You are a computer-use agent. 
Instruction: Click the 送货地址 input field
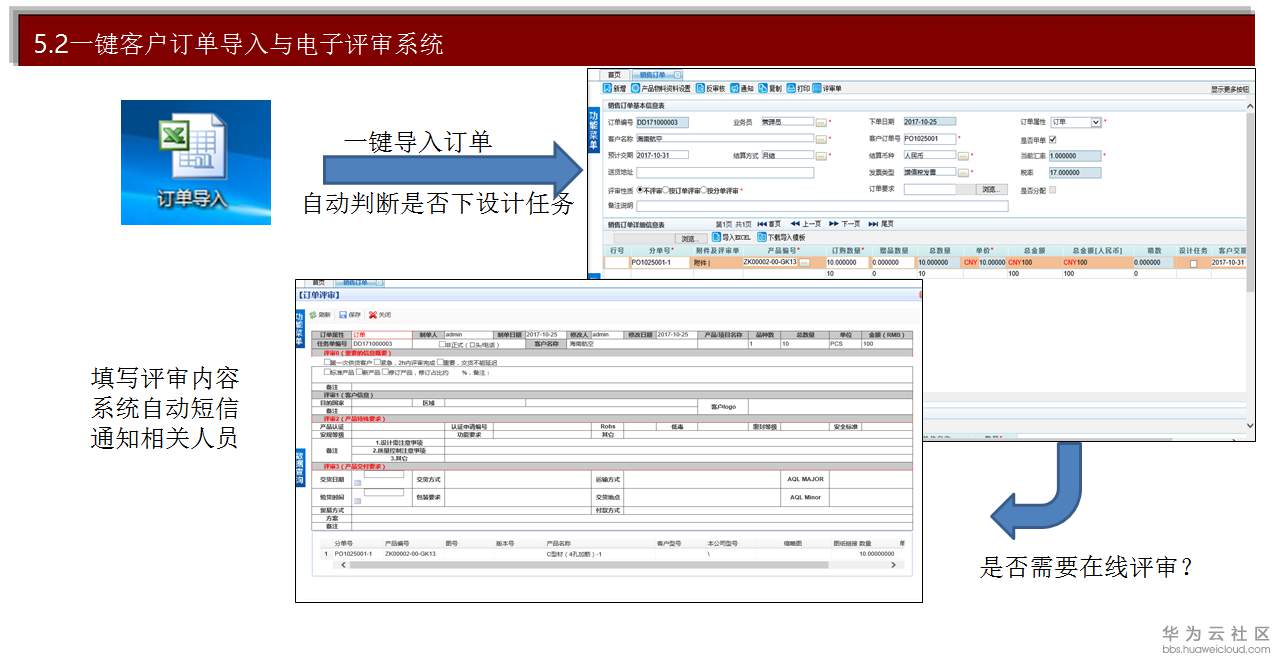click(725, 172)
